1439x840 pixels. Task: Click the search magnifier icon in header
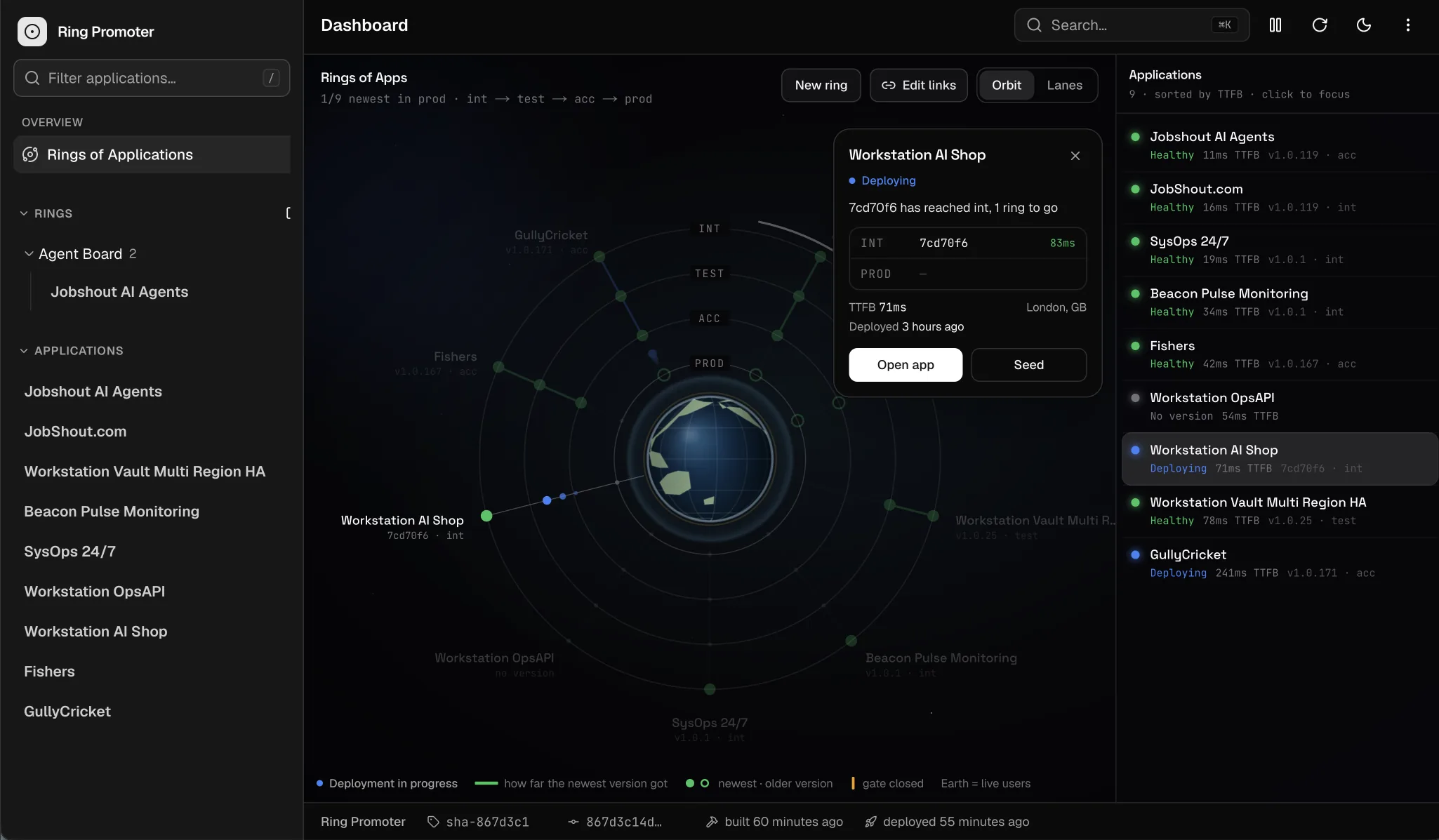coord(1034,25)
